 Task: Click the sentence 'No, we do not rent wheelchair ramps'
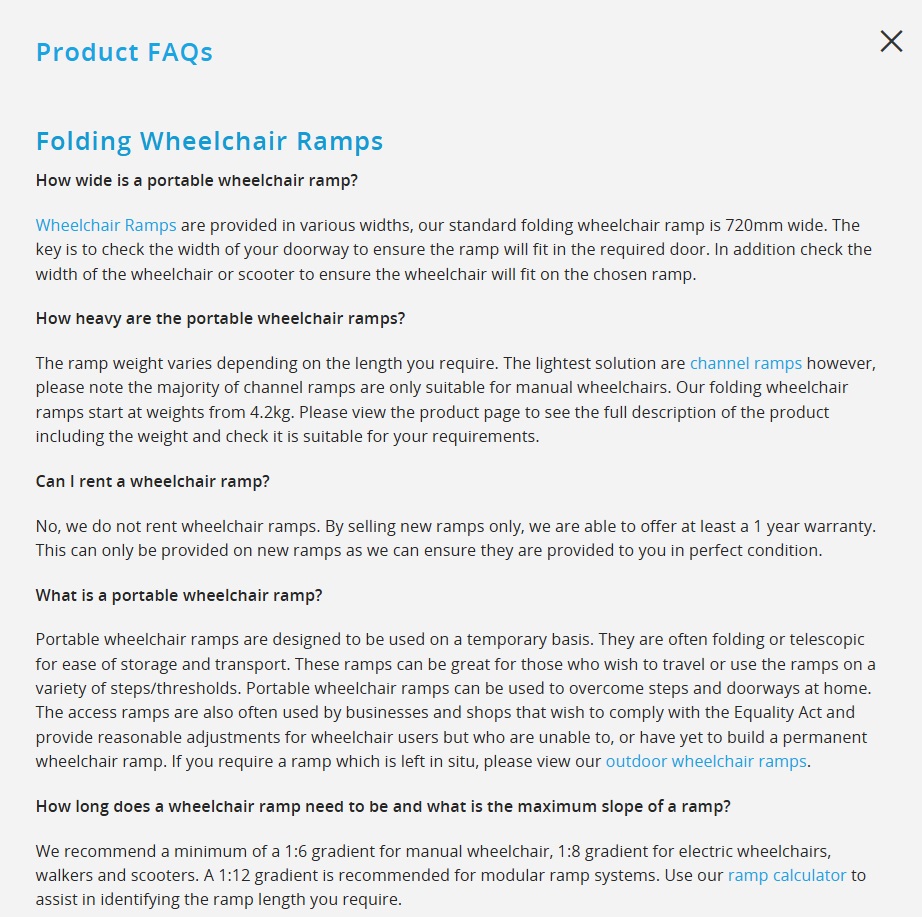pos(178,526)
